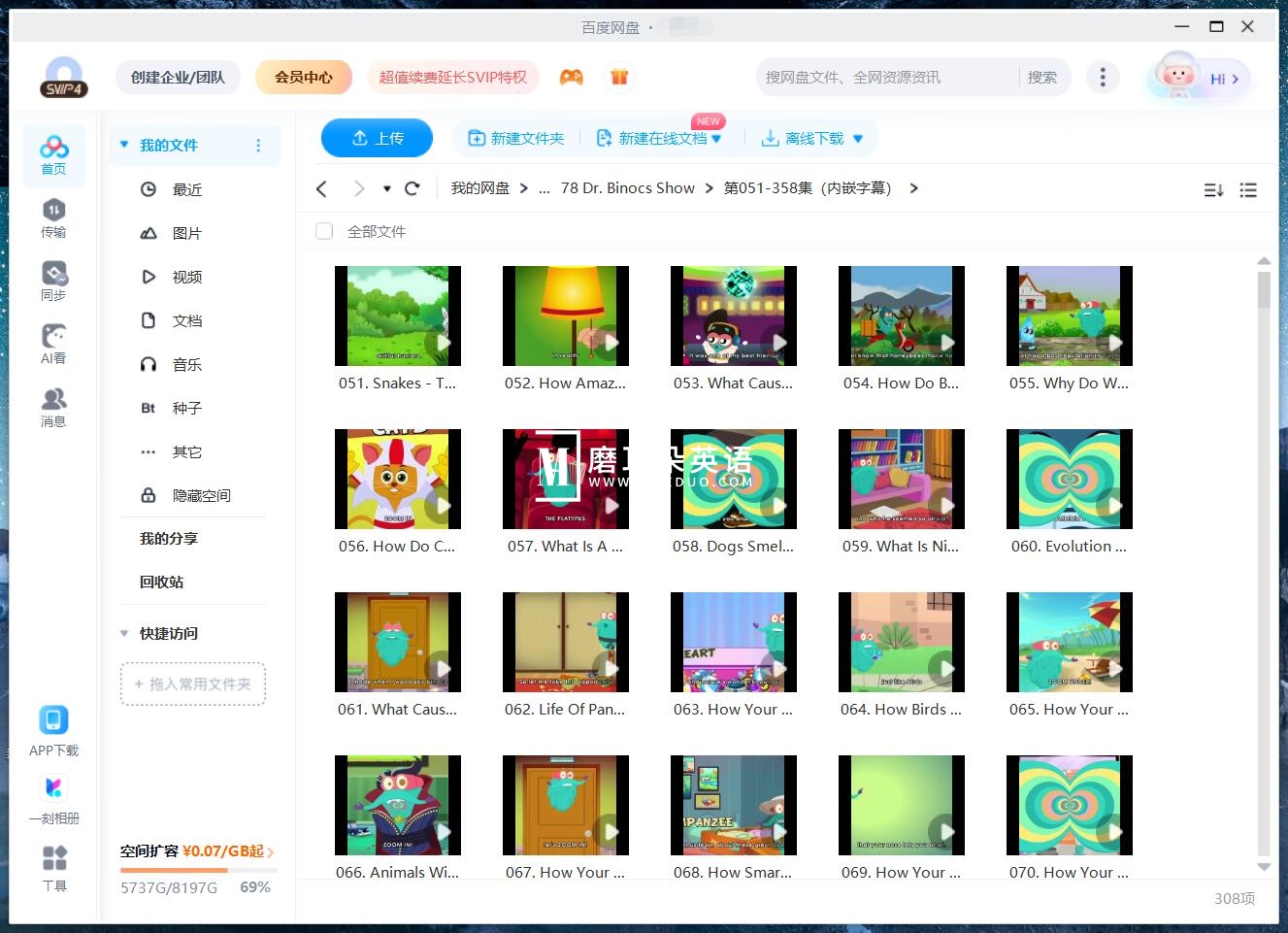Click the 上传 upload button
The height and width of the screenshot is (933, 1288).
[x=377, y=138]
